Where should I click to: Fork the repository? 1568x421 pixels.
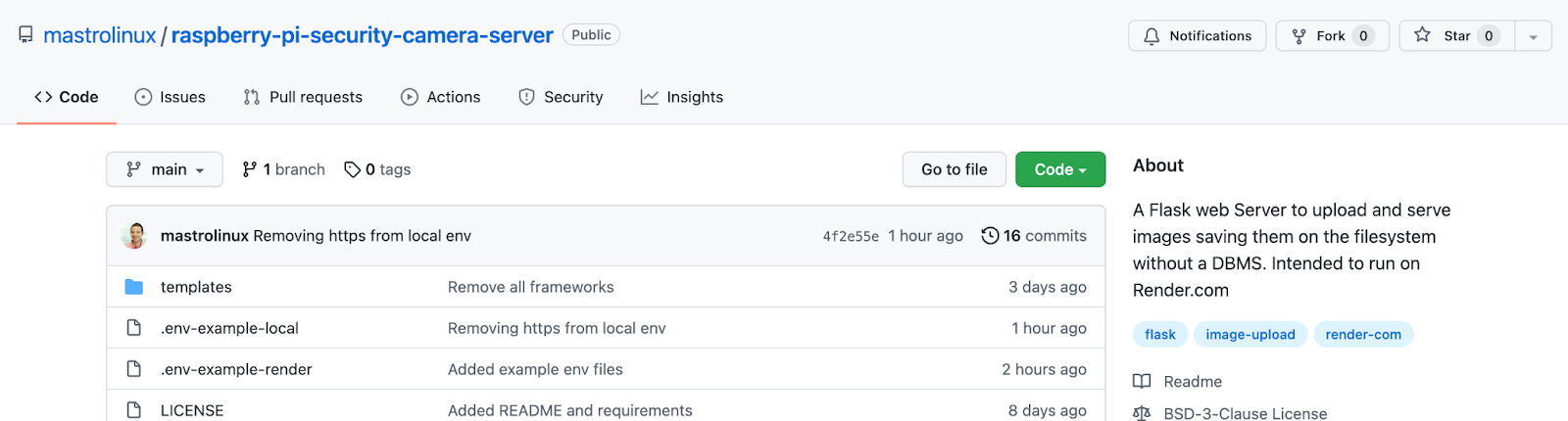tap(1331, 36)
